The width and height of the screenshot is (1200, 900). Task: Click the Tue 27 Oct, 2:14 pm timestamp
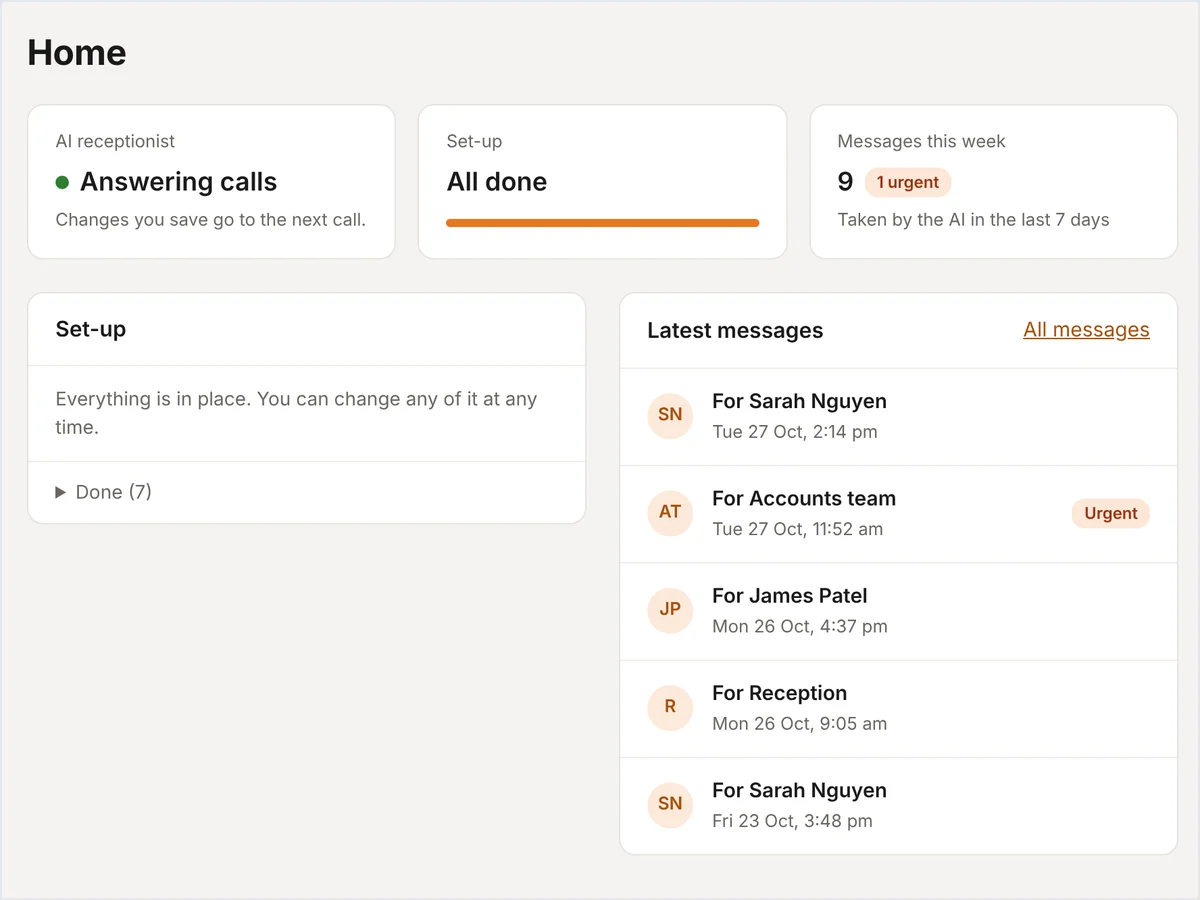point(795,432)
